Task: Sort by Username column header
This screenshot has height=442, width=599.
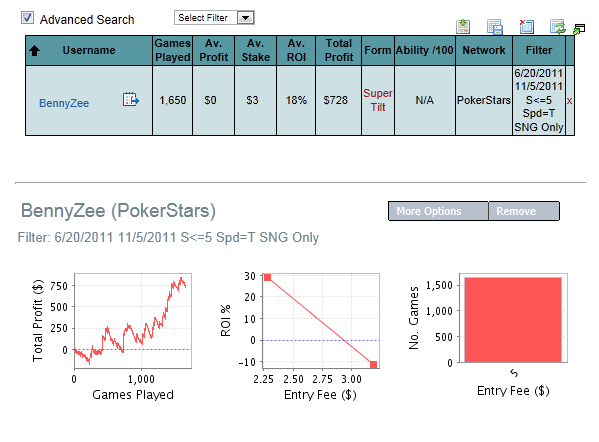Action: pyautogui.click(x=89, y=50)
